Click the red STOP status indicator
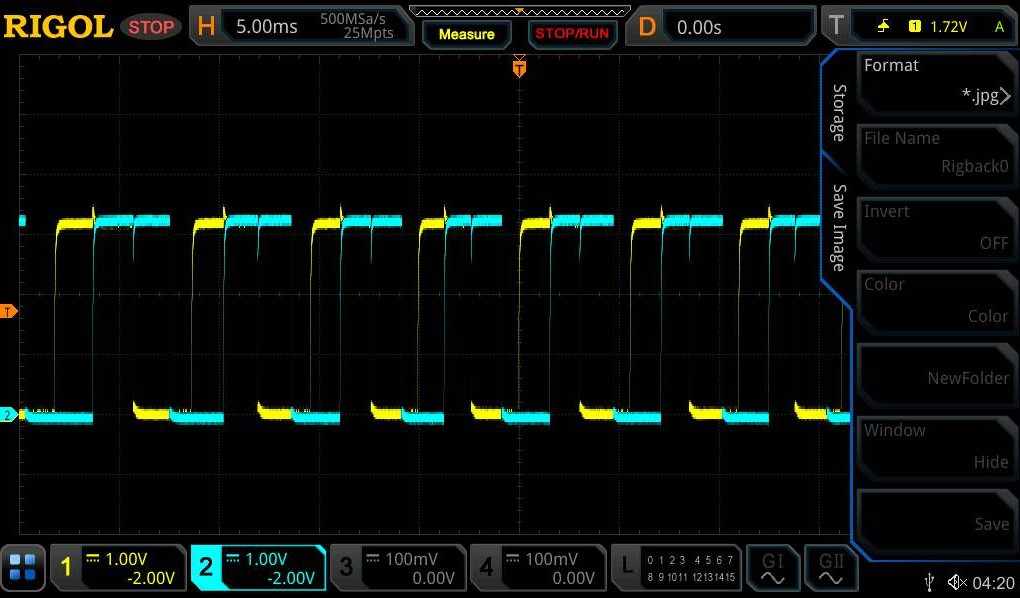The width and height of the screenshot is (1020, 598). pos(150,27)
